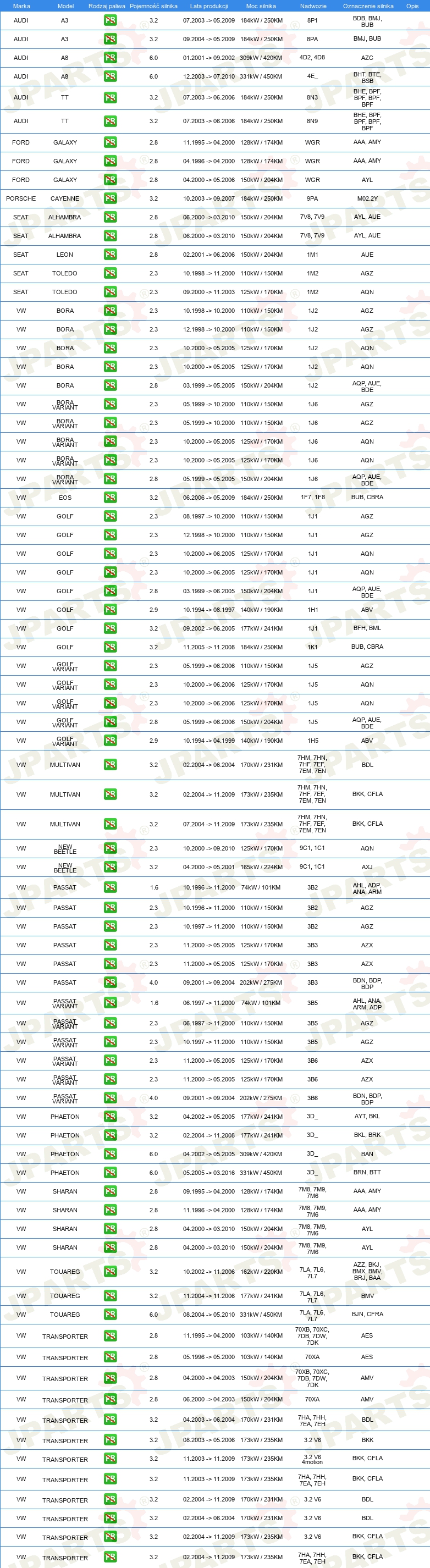Click fuel icon in Audi TT 8N3 row
The height and width of the screenshot is (1568, 430).
pos(110,97)
